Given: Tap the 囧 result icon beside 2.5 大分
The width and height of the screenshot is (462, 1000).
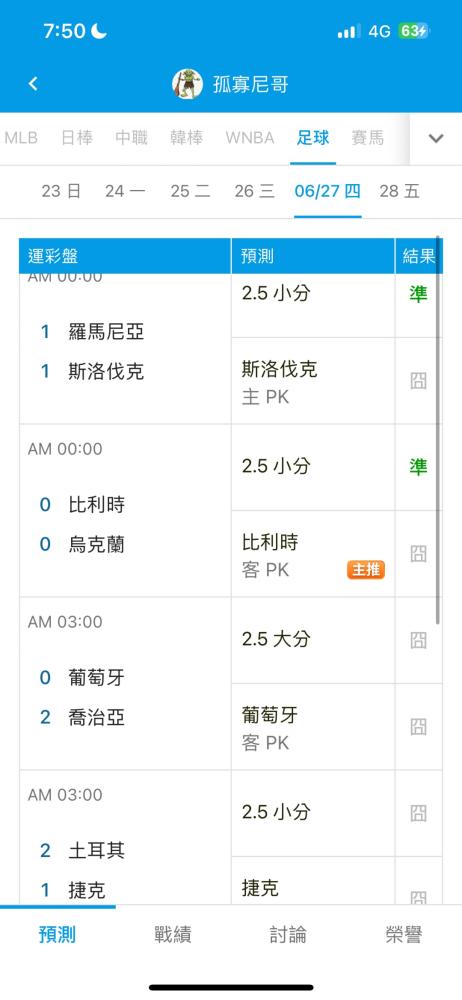Looking at the screenshot, I should click(418, 640).
